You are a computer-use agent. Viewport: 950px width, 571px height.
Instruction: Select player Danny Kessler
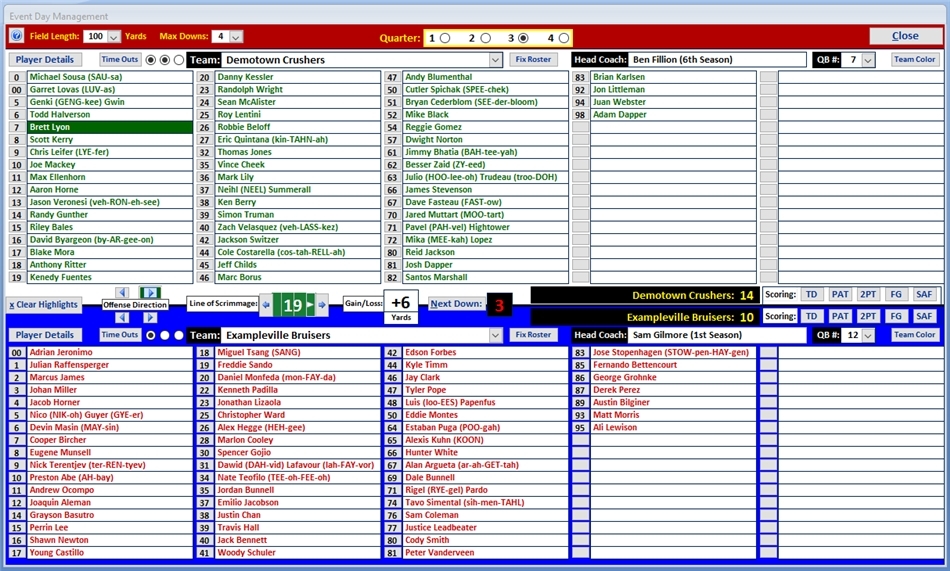tap(297, 77)
